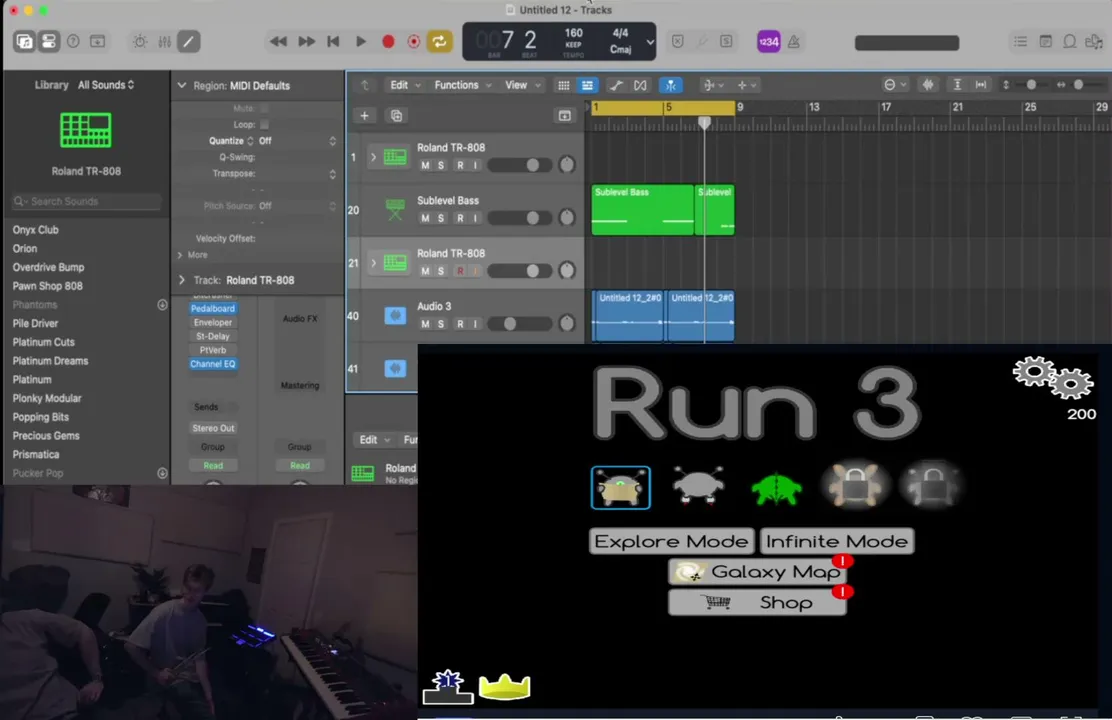Open the Tracks area View menu
Image resolution: width=1112 pixels, height=720 pixels.
[x=522, y=85]
